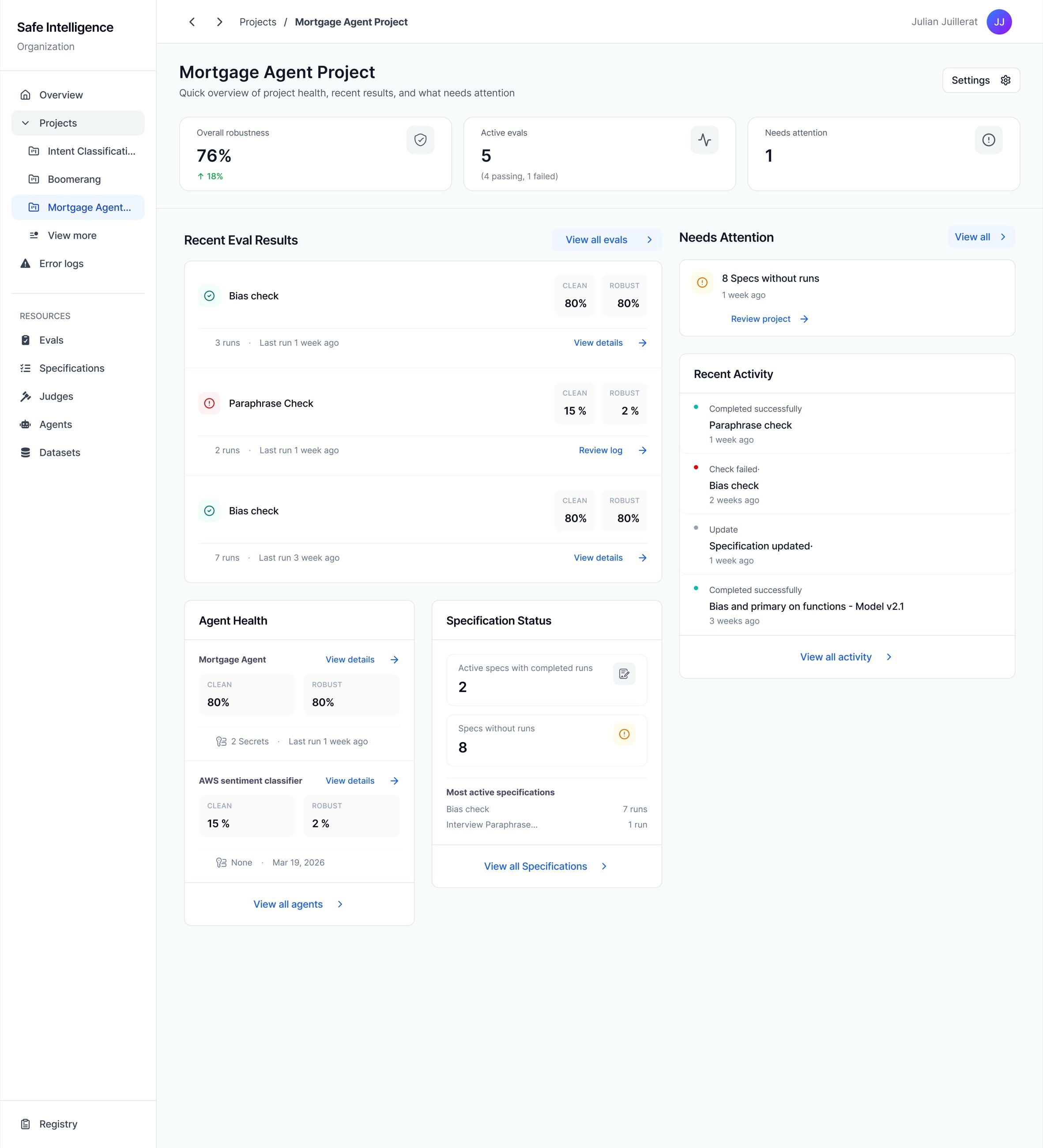The width and height of the screenshot is (1043, 1148).
Task: Click the Julian Juillerat user name
Action: pos(944,22)
